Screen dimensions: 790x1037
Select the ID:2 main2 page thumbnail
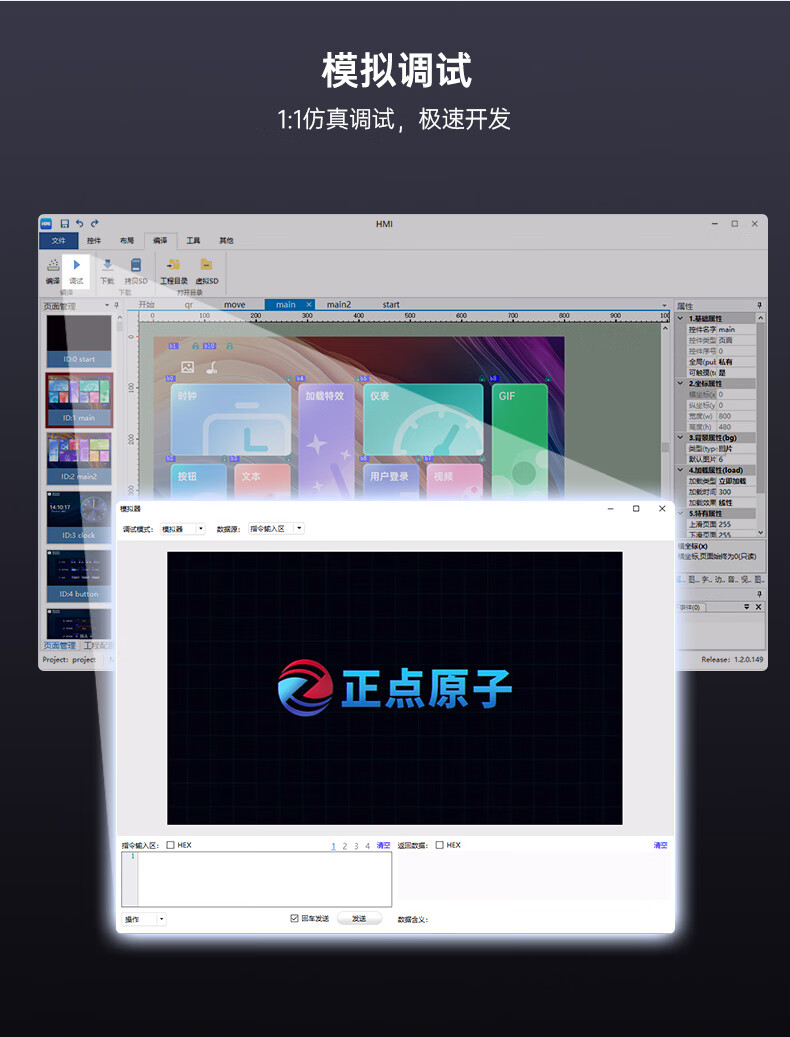coord(79,458)
